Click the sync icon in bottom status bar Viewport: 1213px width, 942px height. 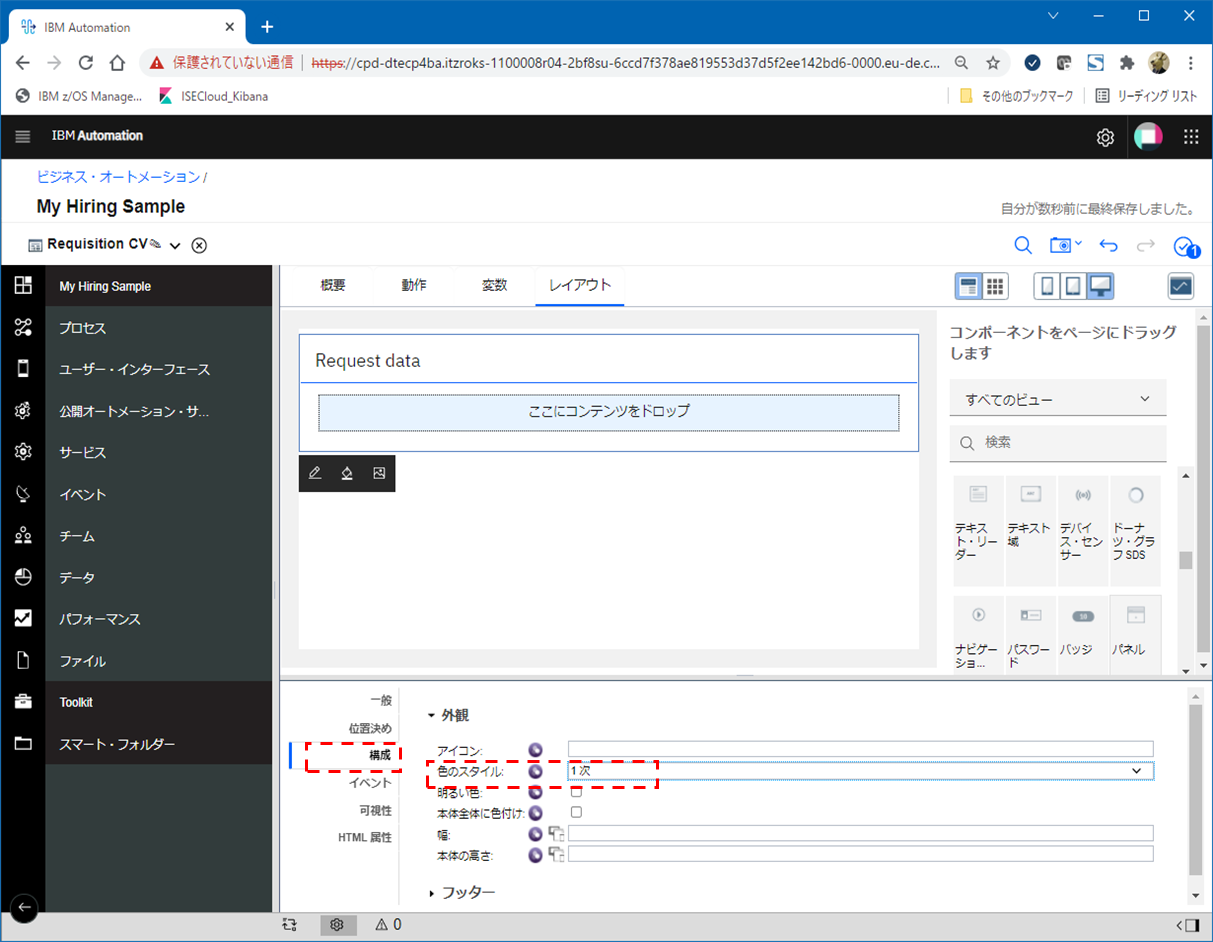click(x=290, y=925)
